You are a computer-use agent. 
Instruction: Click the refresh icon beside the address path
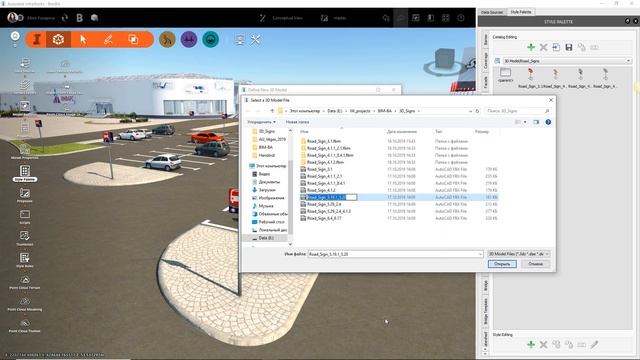pos(477,111)
